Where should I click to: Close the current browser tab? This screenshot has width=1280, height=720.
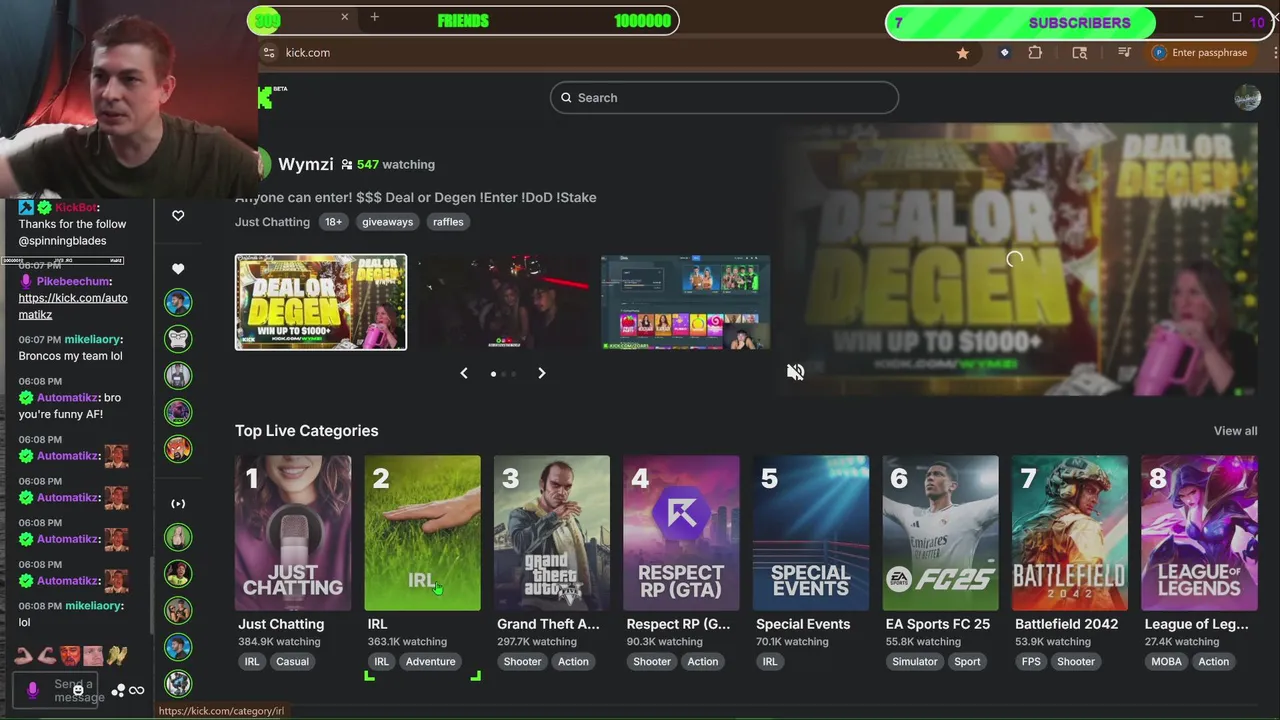344,17
